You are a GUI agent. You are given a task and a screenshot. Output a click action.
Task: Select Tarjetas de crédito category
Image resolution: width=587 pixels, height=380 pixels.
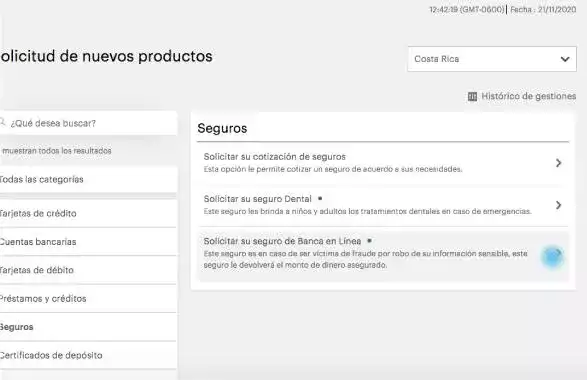tap(88, 213)
